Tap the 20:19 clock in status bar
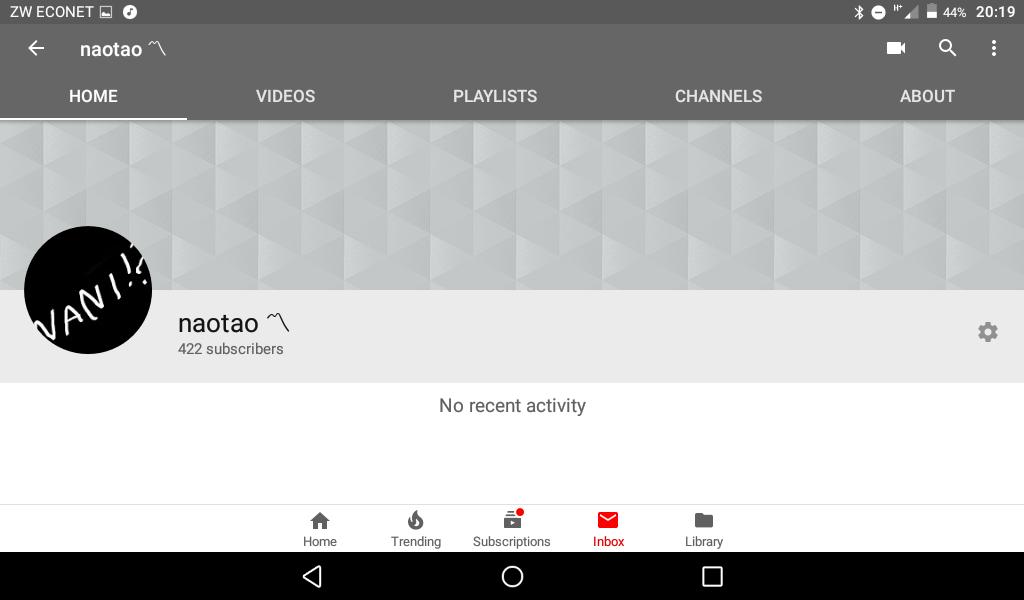 [995, 12]
